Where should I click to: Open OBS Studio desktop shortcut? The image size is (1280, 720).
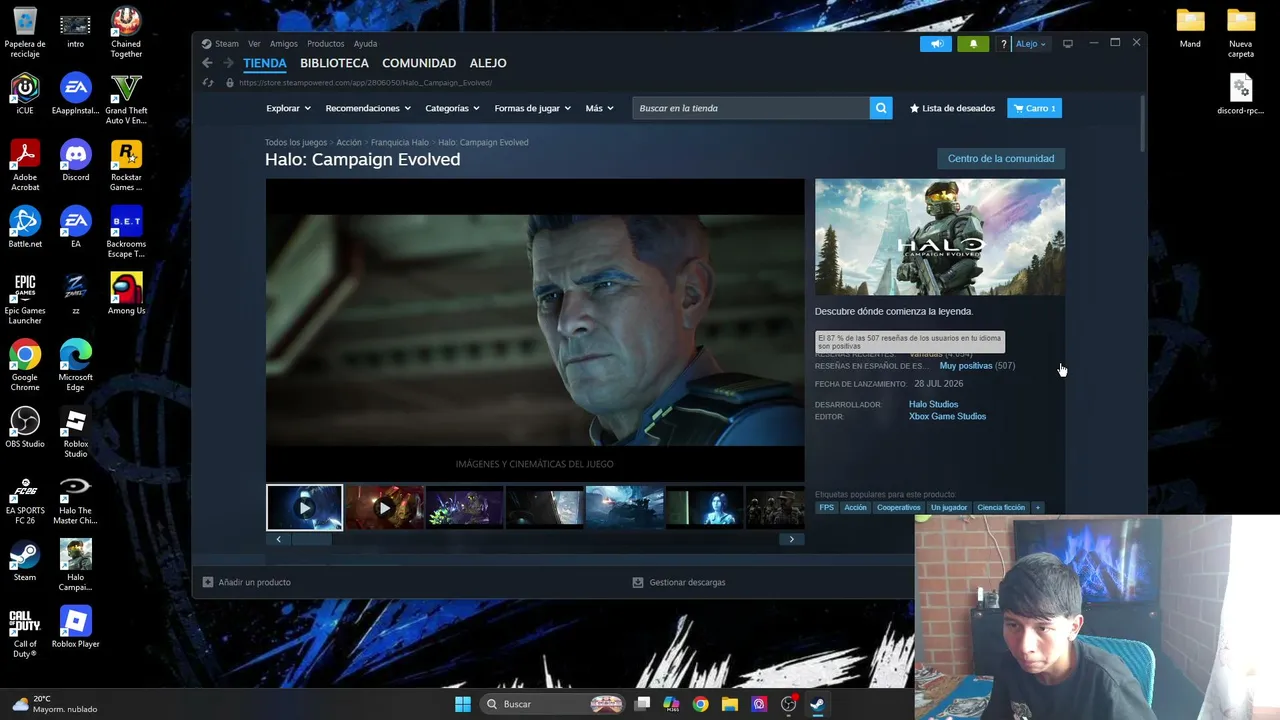click(25, 428)
